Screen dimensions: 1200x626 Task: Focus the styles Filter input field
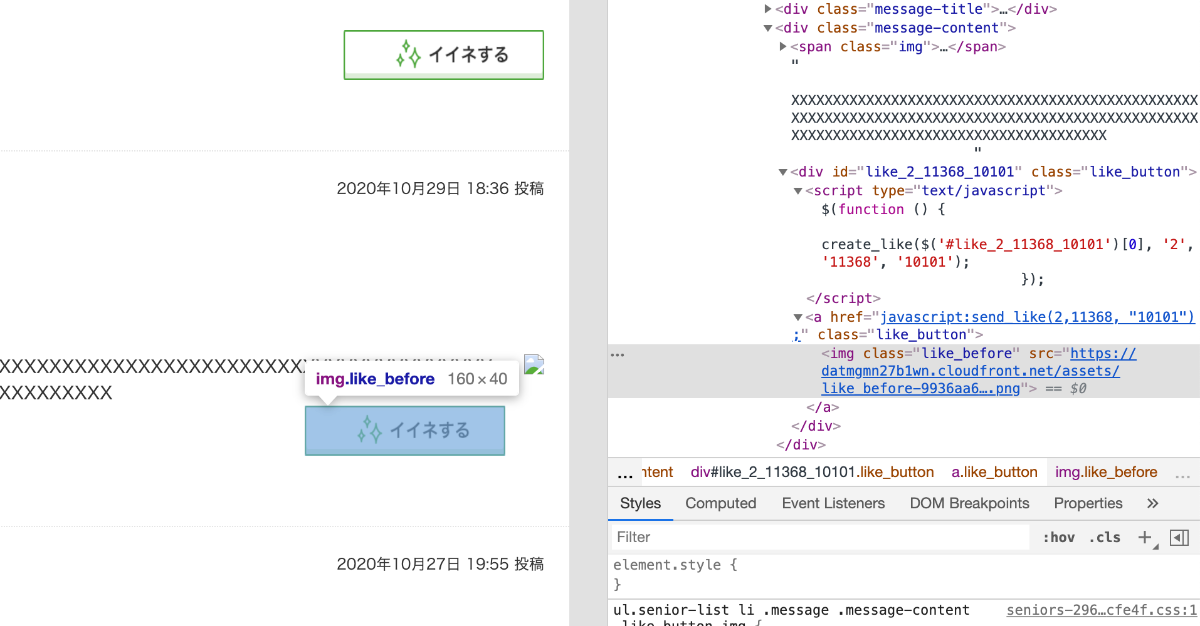pyautogui.click(x=820, y=537)
